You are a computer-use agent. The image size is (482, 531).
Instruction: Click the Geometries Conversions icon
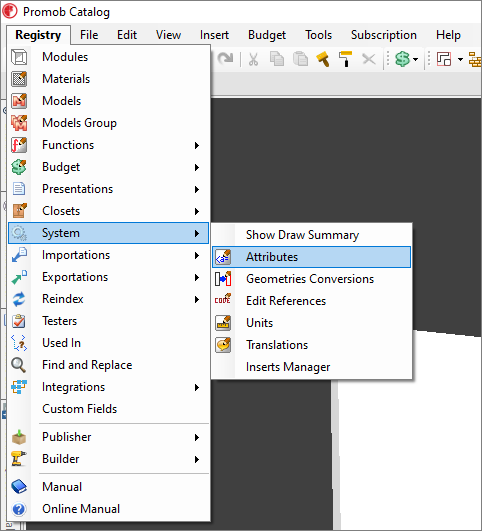point(223,279)
